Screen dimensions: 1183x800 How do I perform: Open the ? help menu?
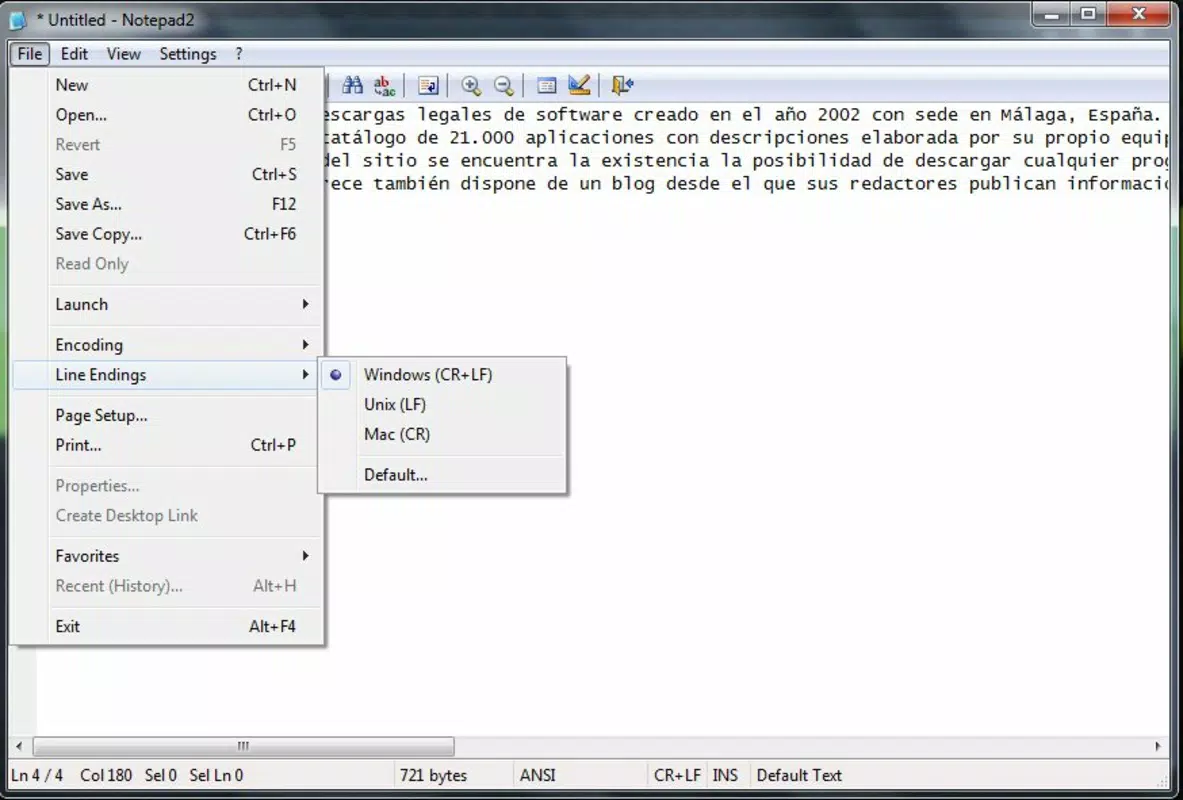tap(238, 54)
